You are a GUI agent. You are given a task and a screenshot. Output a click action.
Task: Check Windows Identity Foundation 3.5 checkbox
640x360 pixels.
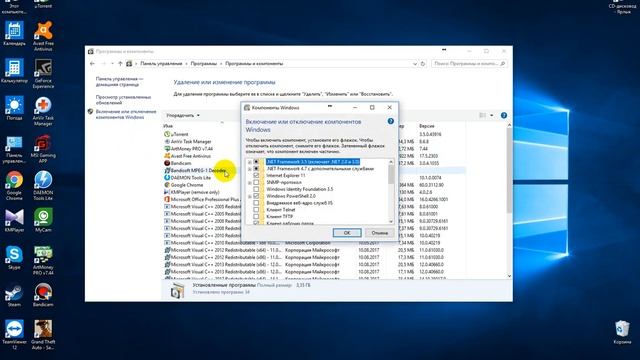[x=256, y=189]
